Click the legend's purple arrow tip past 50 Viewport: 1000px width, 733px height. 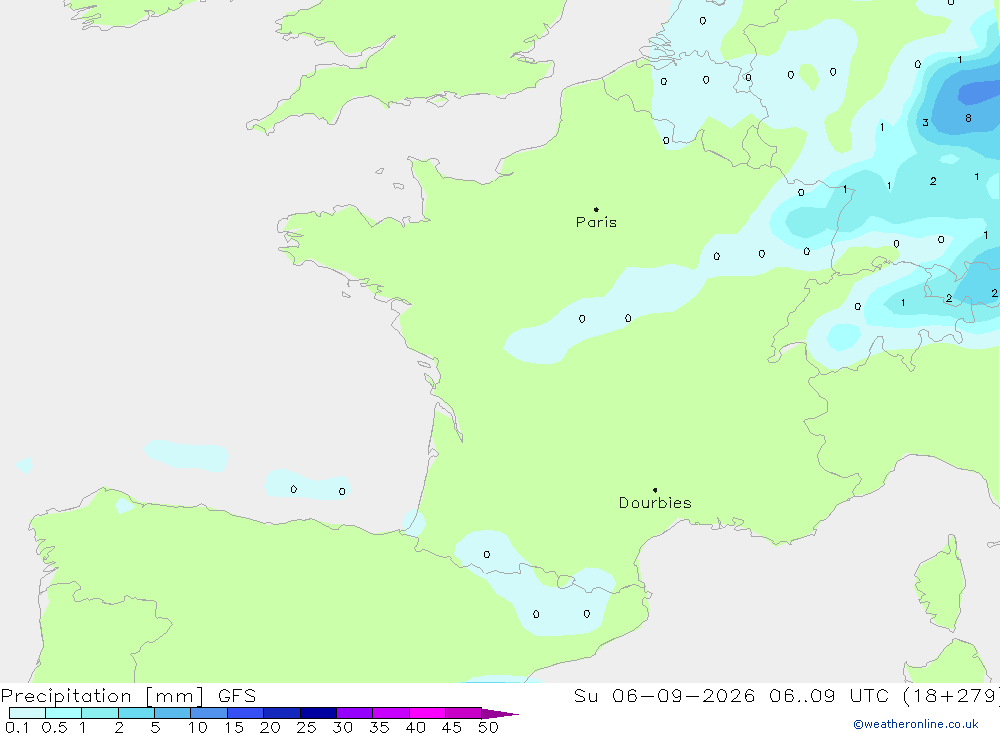[500, 713]
